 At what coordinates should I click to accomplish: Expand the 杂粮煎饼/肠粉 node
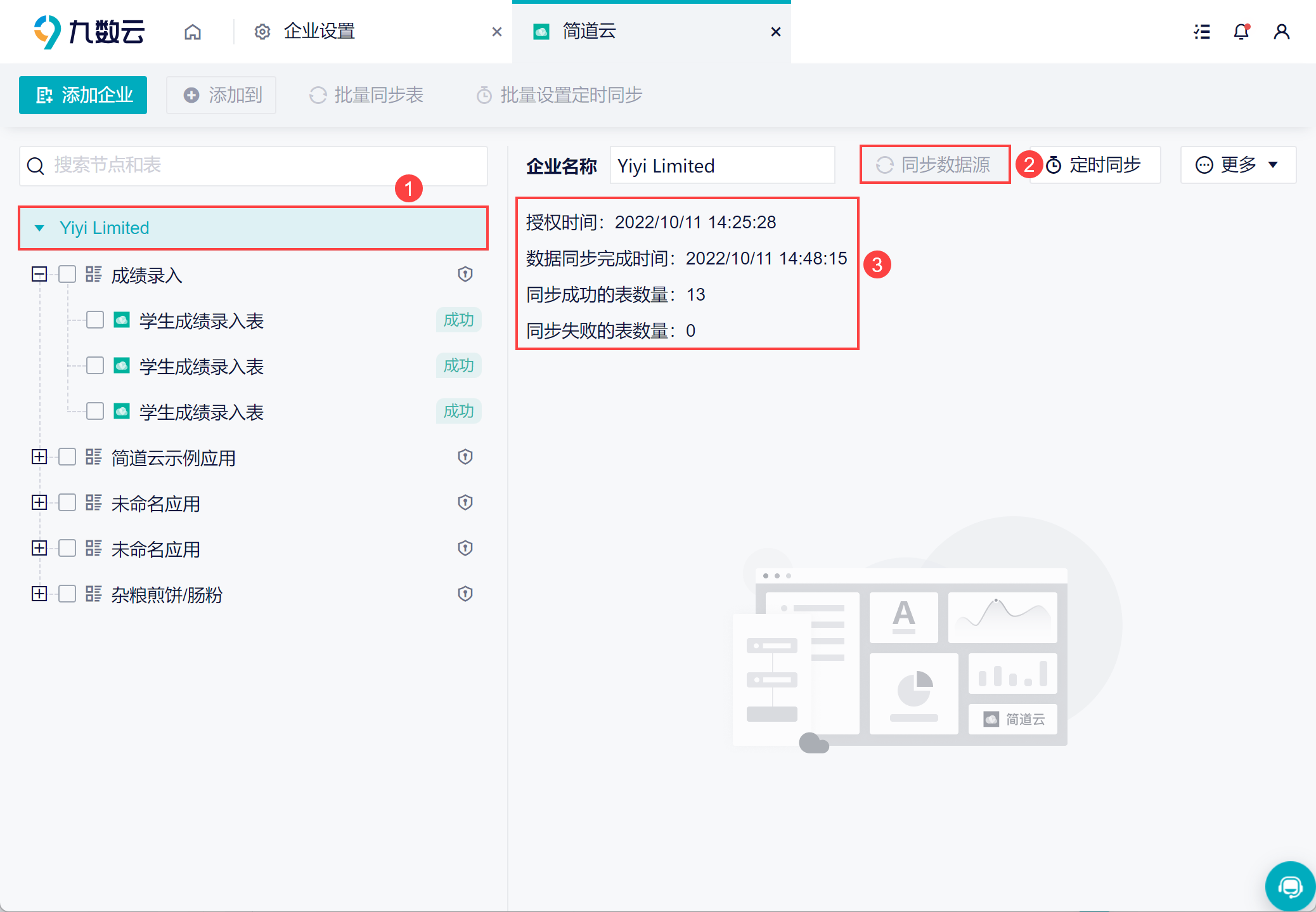tap(39, 594)
